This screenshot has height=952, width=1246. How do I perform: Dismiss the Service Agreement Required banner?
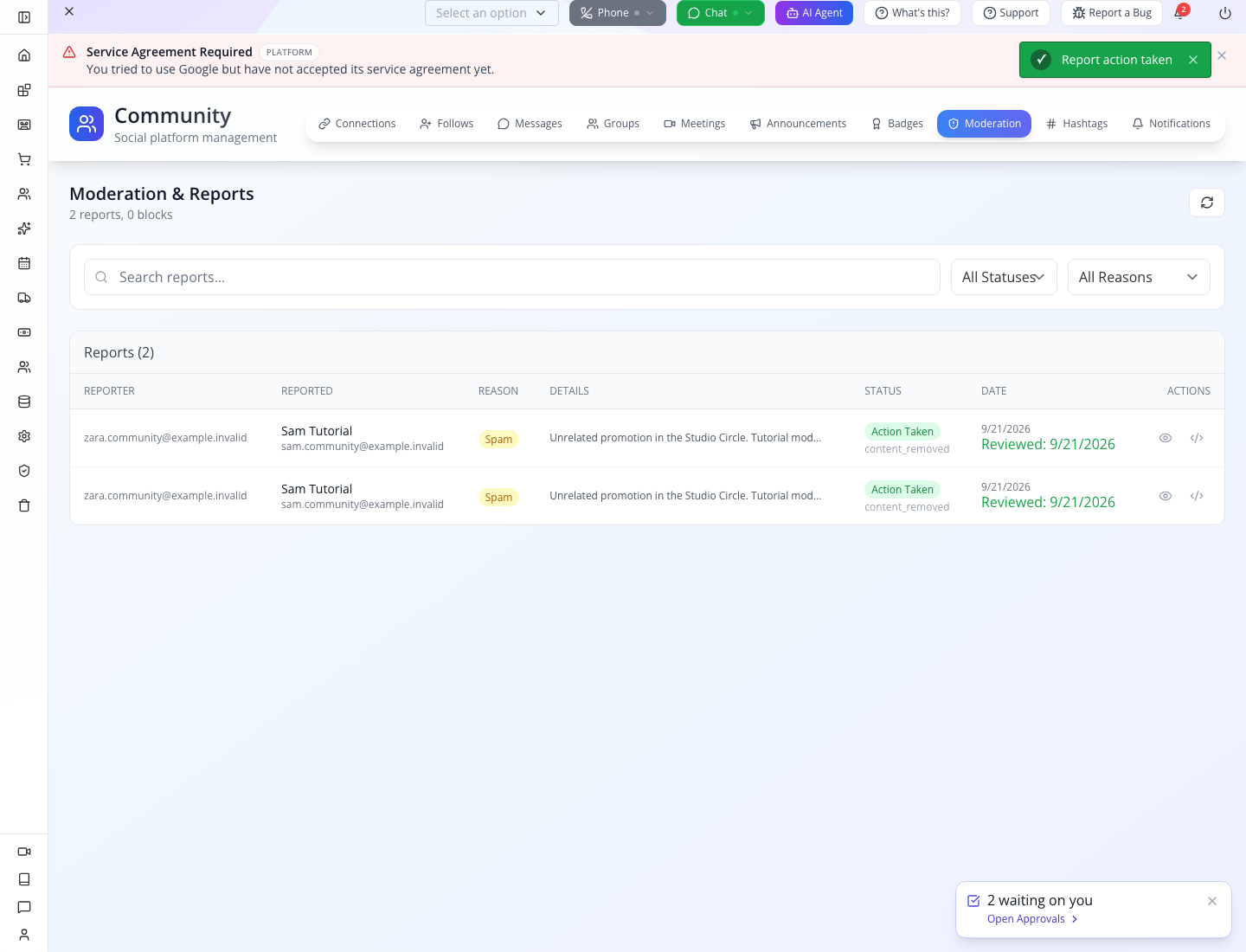coord(1222,55)
